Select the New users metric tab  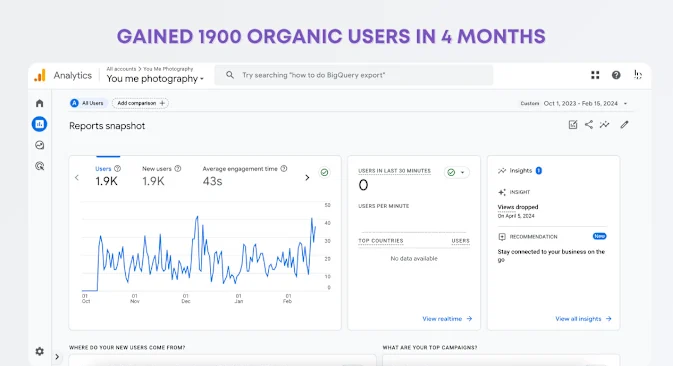[161, 176]
